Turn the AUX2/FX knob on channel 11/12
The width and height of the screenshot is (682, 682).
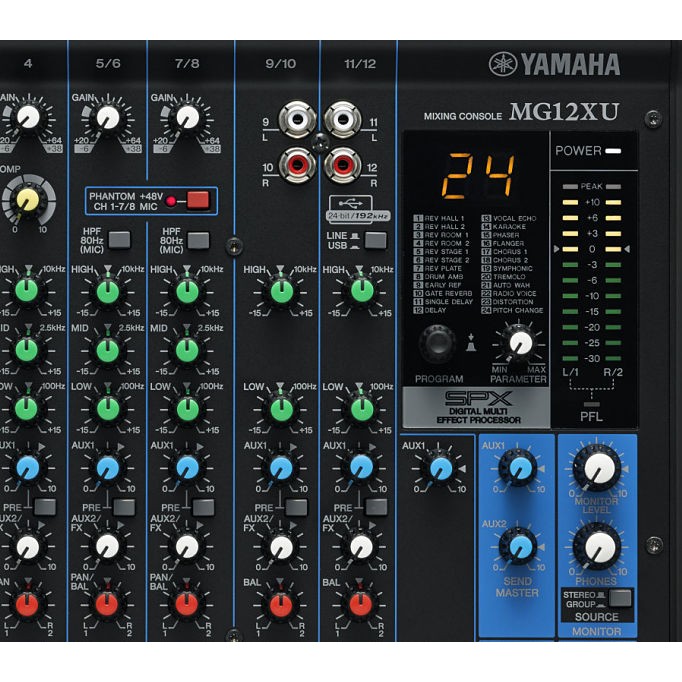tap(361, 546)
